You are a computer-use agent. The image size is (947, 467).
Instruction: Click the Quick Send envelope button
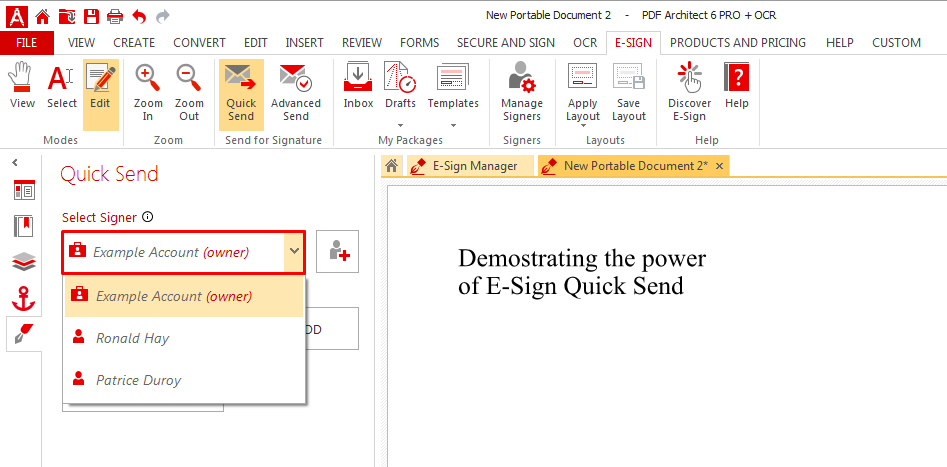(x=241, y=94)
